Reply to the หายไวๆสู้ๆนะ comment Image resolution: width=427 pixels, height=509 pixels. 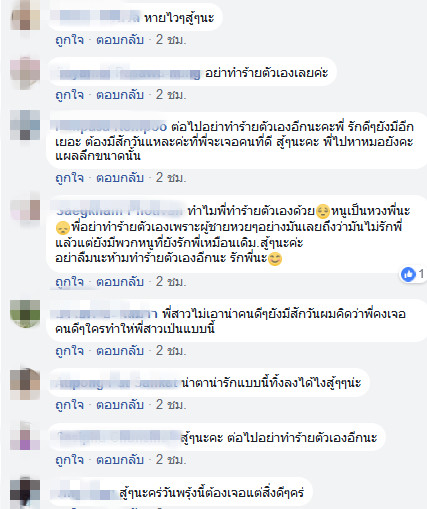point(120,40)
